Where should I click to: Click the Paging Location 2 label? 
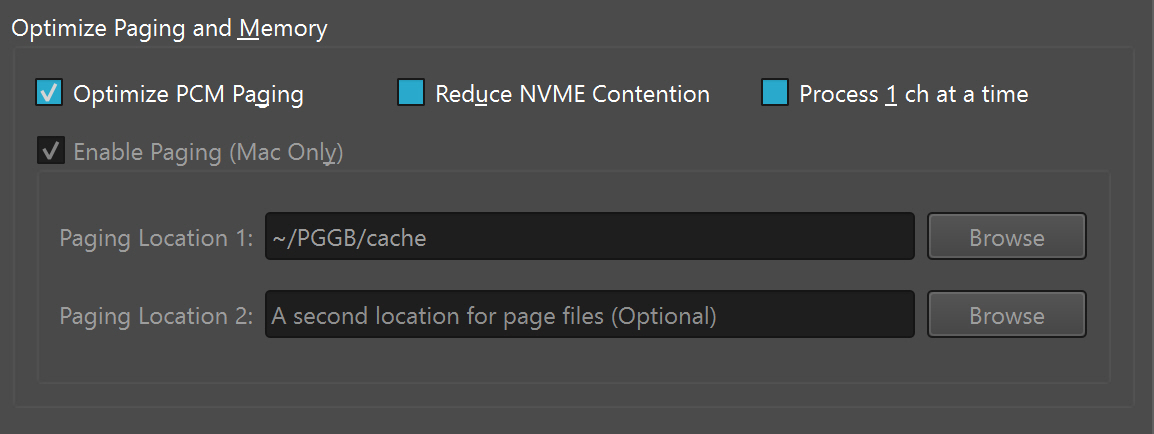[x=157, y=316]
